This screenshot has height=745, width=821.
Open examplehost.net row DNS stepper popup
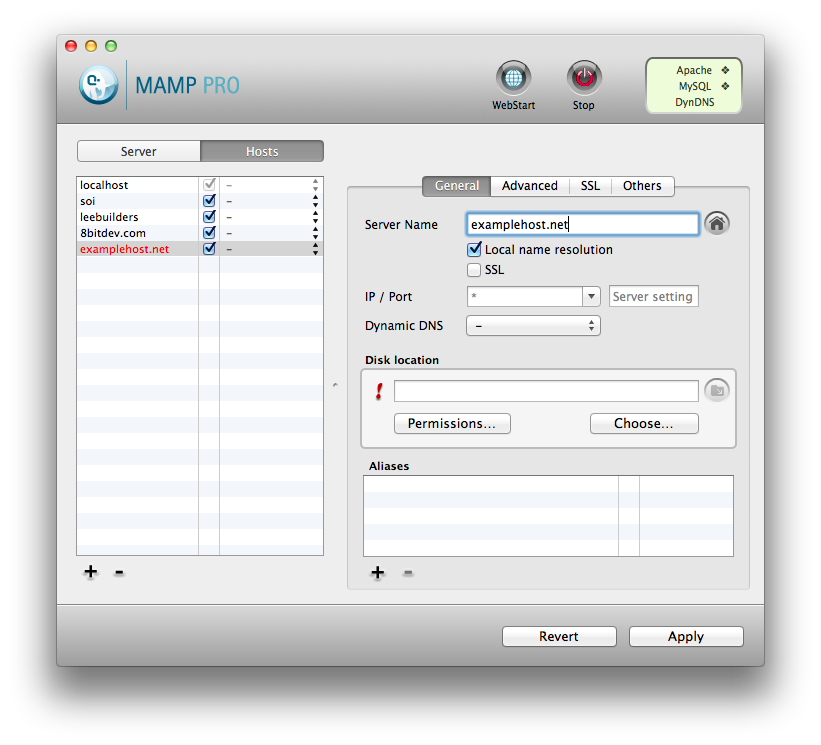[315, 249]
